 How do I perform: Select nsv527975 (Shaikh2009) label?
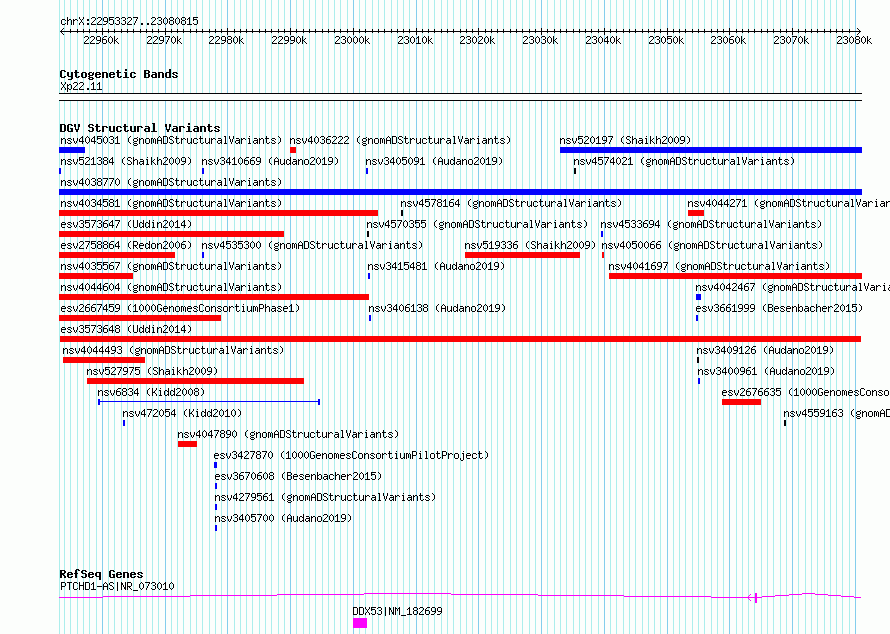(152, 371)
